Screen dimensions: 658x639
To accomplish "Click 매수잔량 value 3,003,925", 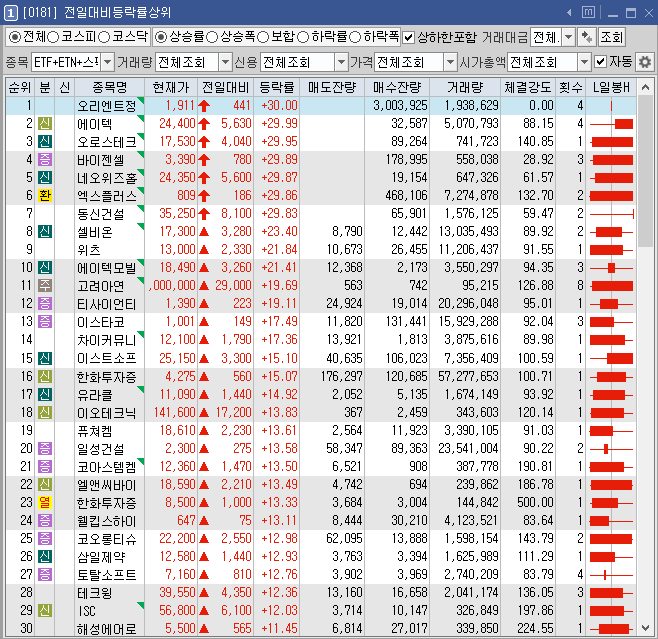I will tap(400, 105).
